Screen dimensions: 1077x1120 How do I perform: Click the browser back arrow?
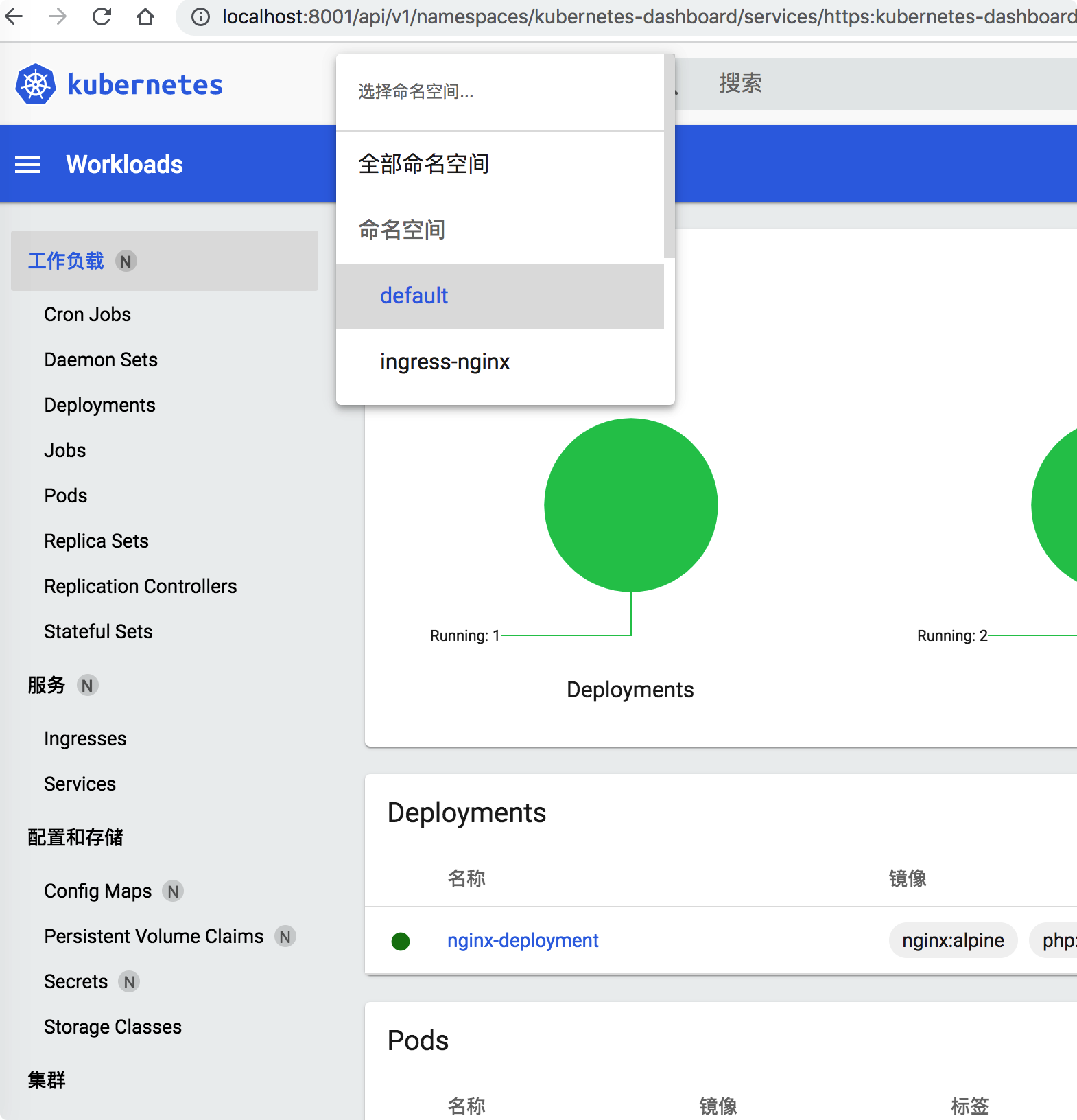click(14, 16)
